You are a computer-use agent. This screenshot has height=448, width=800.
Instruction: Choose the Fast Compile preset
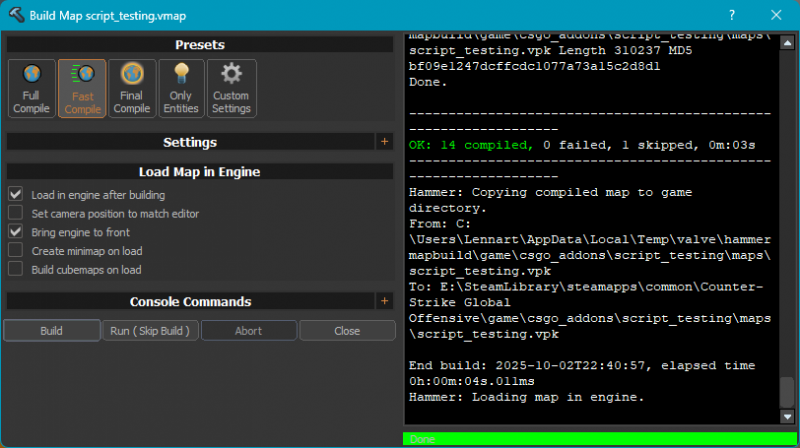click(x=82, y=88)
